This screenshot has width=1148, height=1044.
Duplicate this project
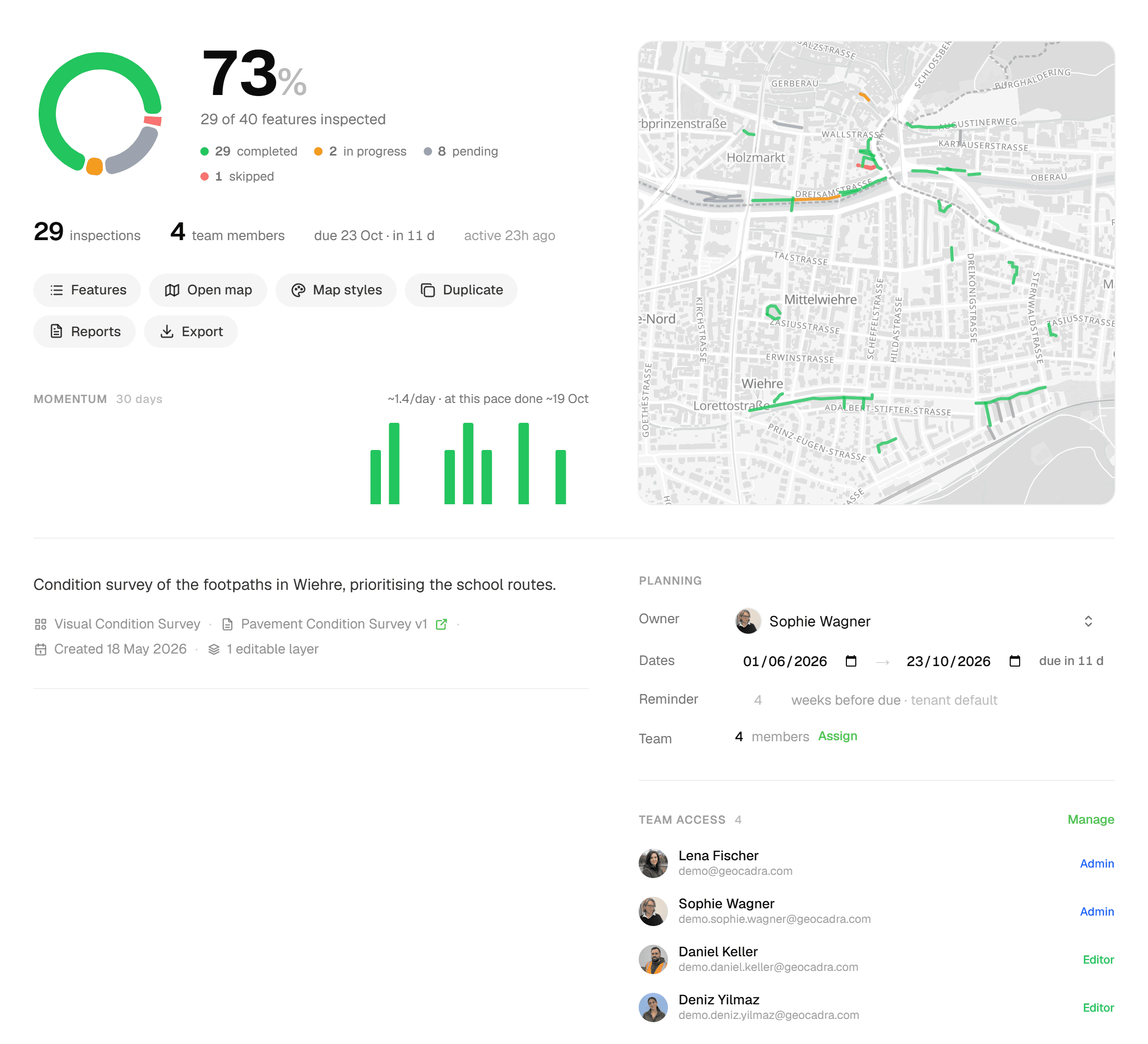(461, 290)
